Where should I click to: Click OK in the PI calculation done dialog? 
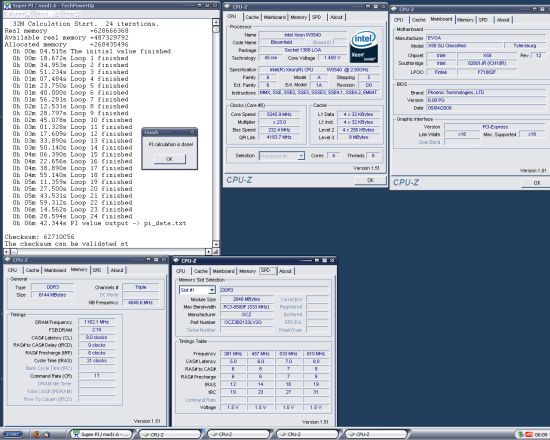click(x=169, y=159)
